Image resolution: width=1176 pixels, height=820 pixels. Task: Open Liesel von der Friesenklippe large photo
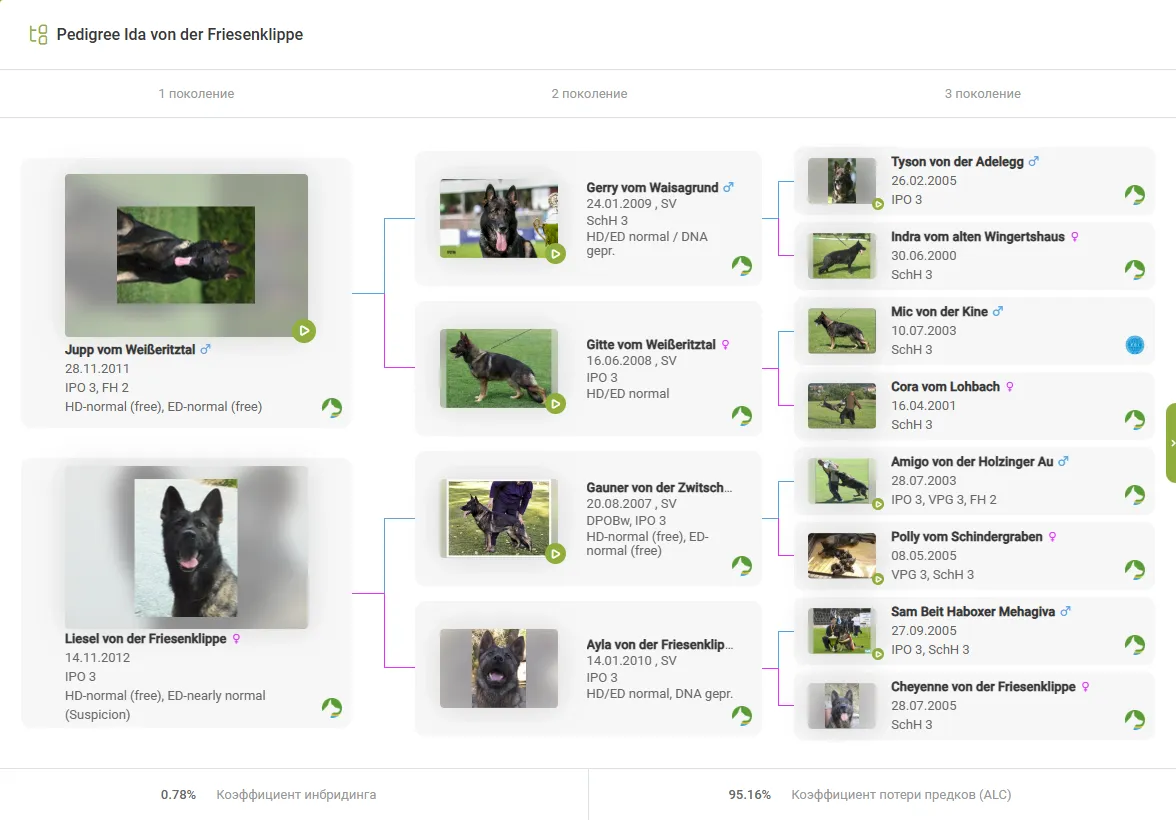[x=186, y=547]
